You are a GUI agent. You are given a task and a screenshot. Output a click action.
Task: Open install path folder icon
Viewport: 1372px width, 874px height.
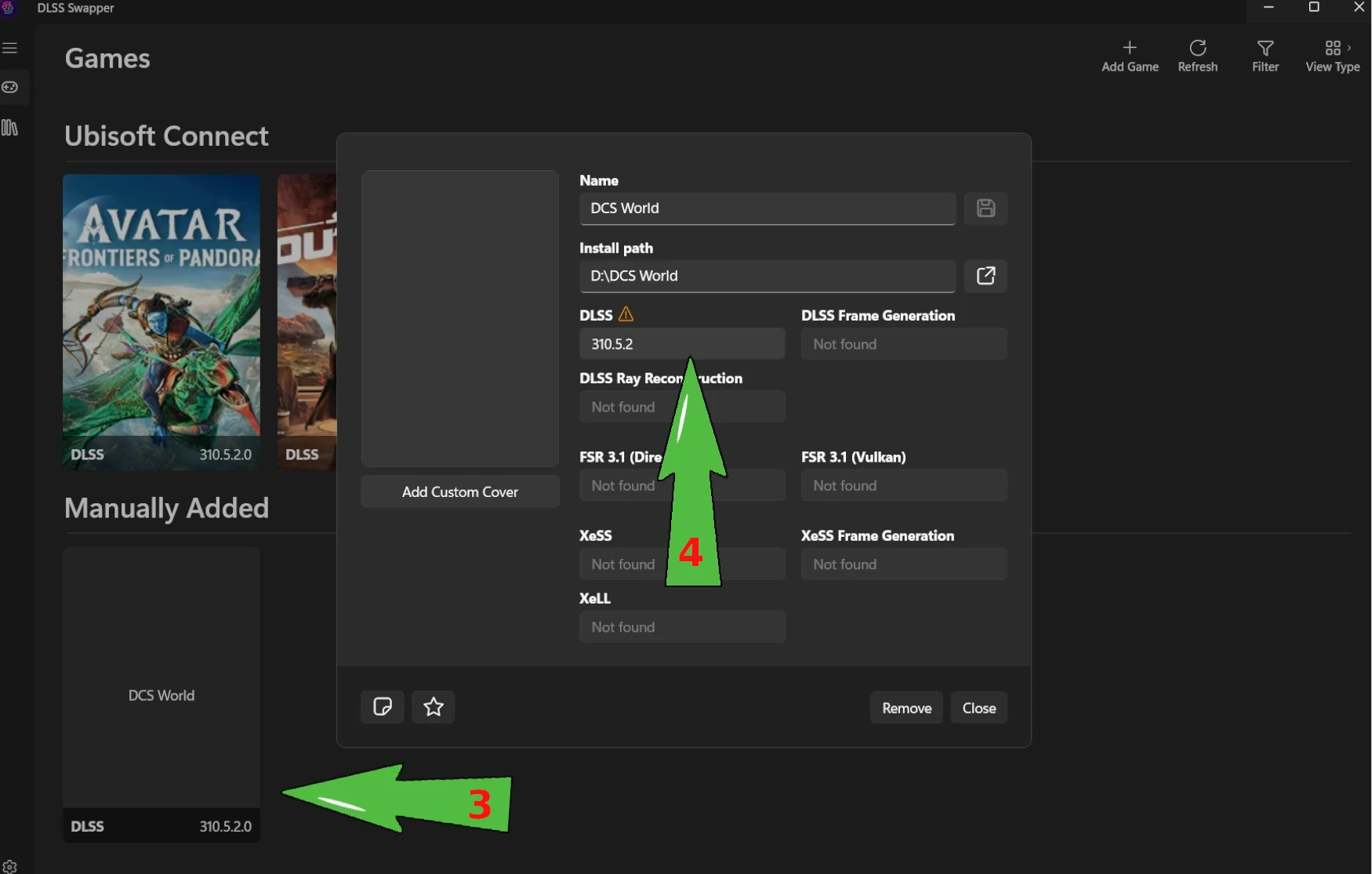985,276
